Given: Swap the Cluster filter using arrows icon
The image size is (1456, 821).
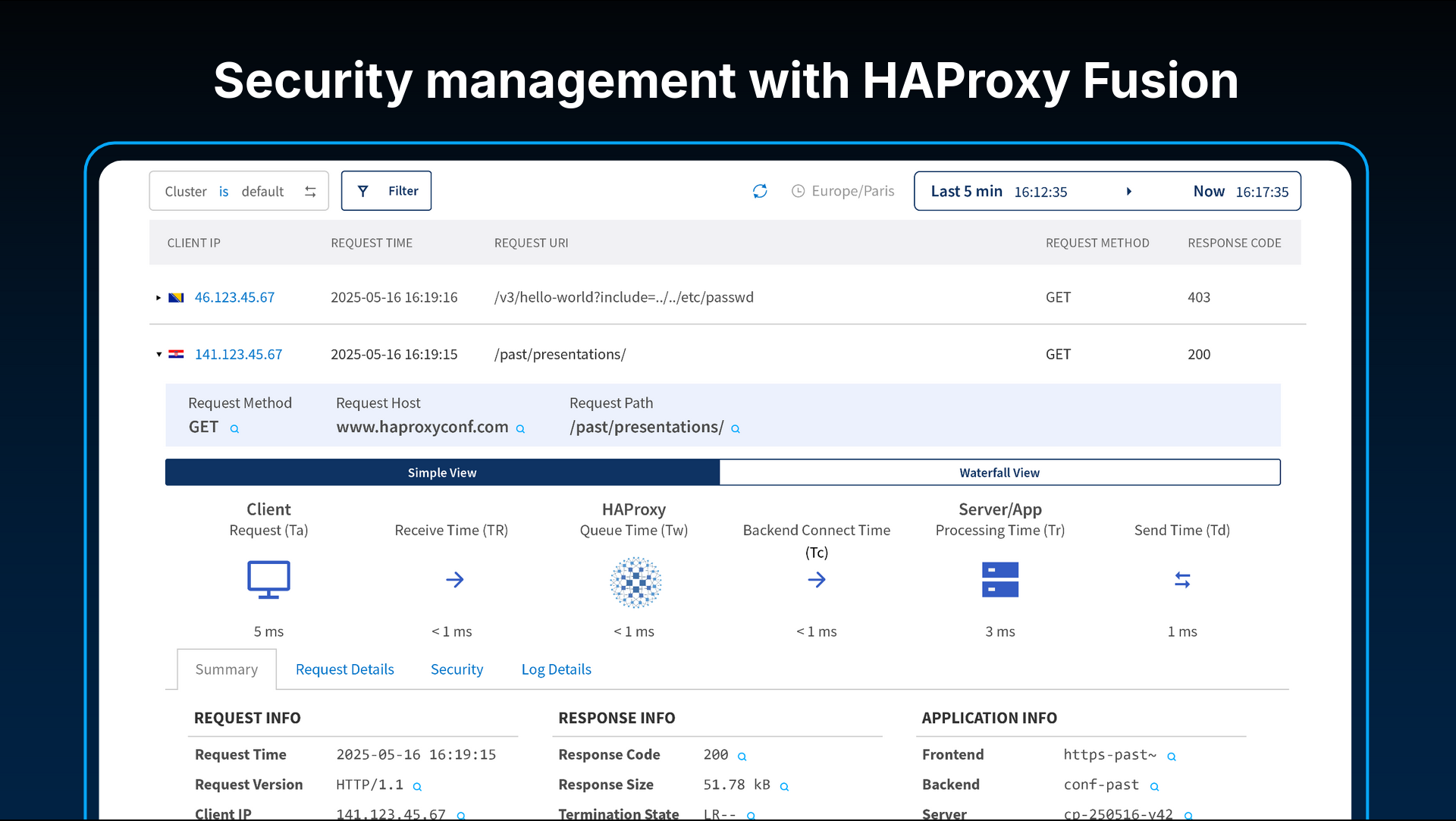Looking at the screenshot, I should 310,192.
